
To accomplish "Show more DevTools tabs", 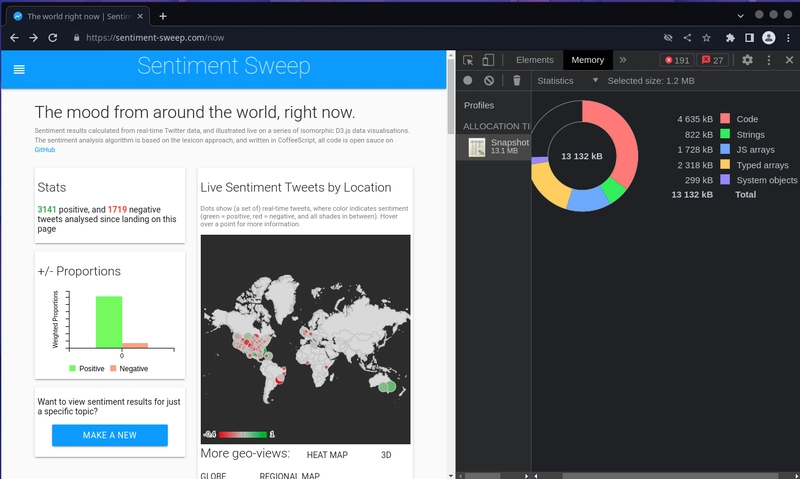I will coord(623,60).
